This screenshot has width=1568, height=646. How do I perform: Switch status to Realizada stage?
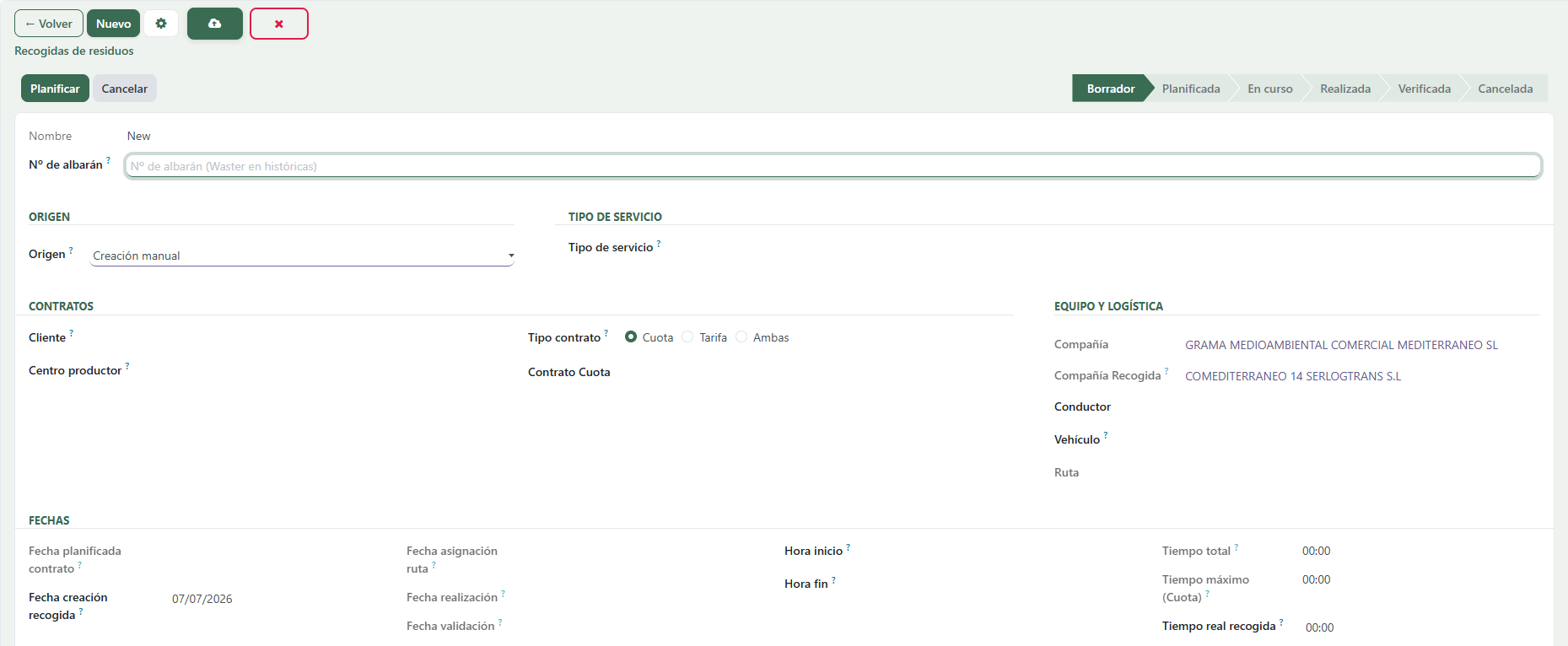click(x=1344, y=89)
